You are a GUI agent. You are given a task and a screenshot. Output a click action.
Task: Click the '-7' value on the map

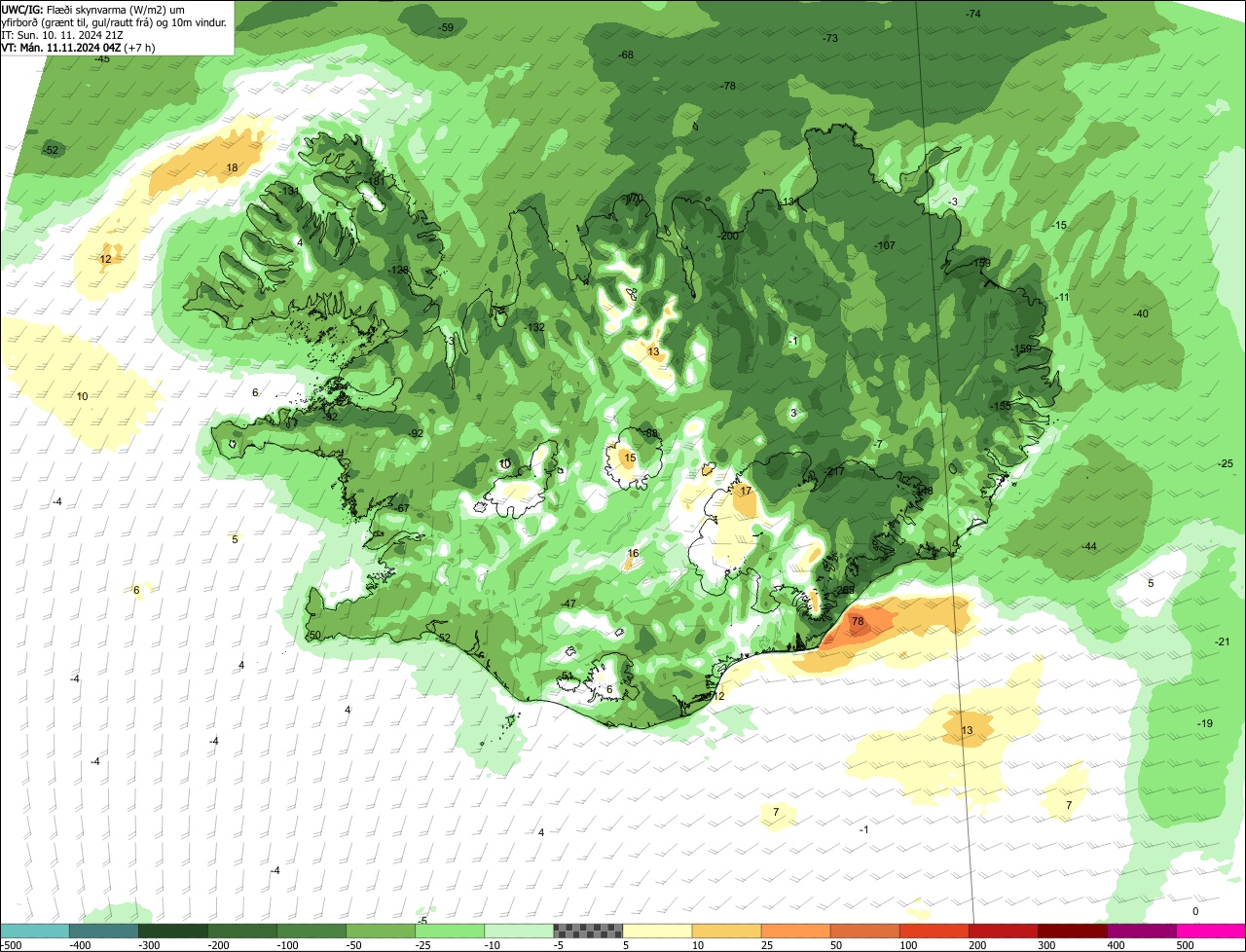tap(876, 445)
